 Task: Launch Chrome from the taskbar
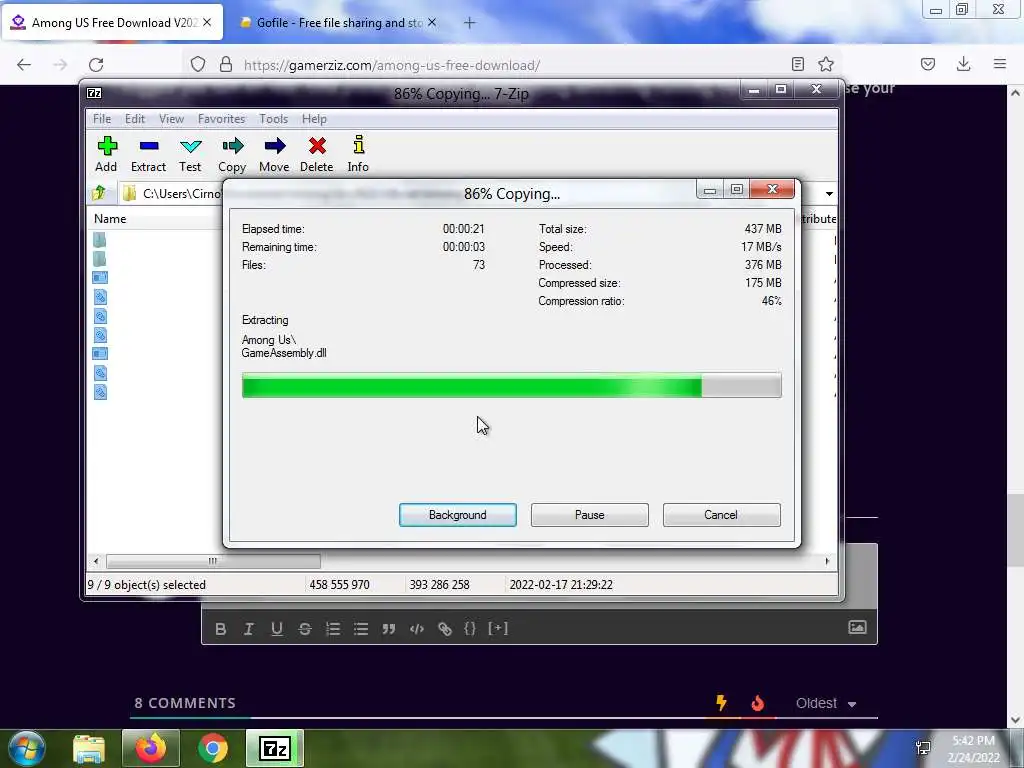(213, 748)
